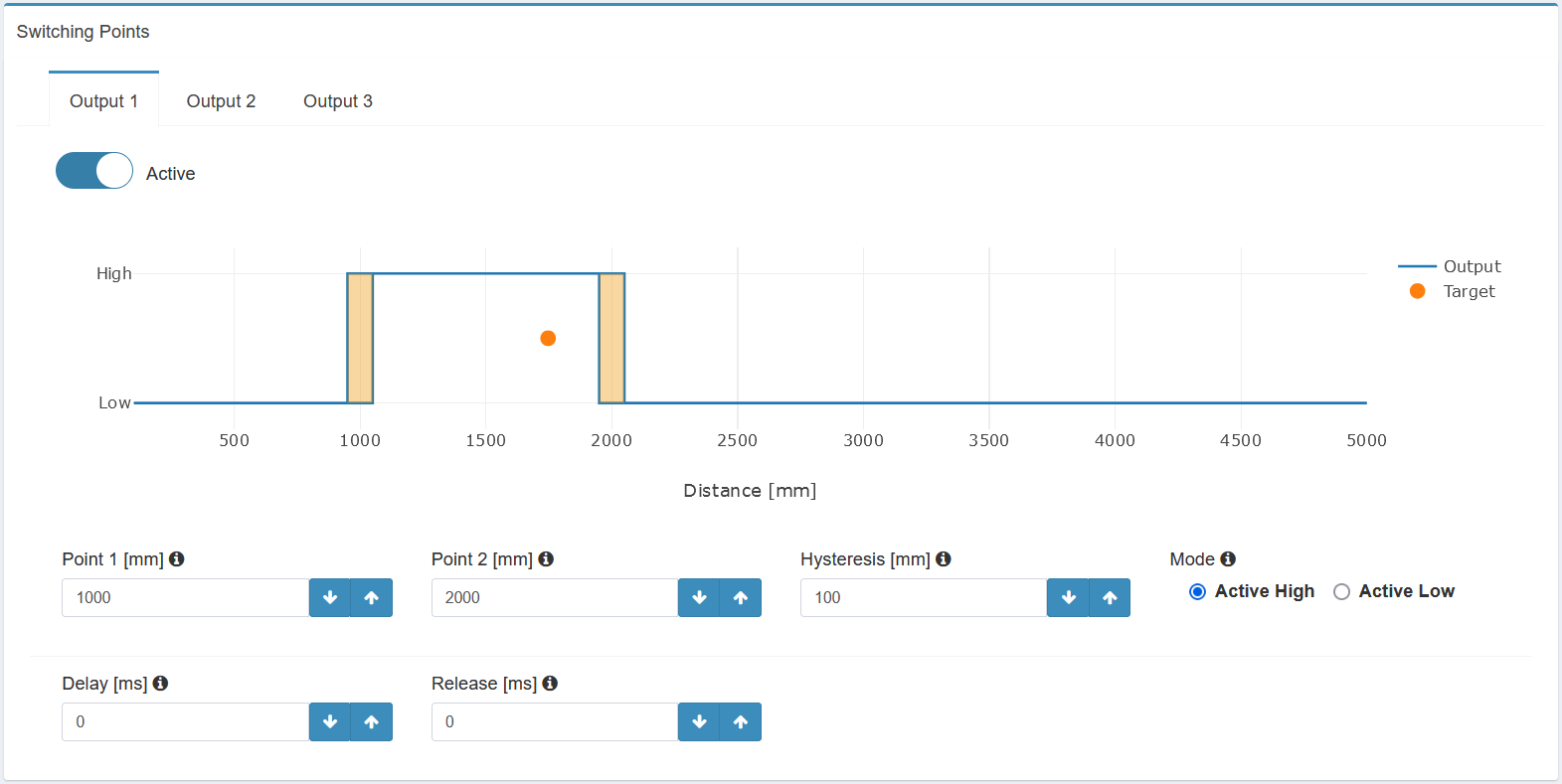Click info icon beside Point 2 label
This screenshot has width=1562, height=784.
coord(546,559)
